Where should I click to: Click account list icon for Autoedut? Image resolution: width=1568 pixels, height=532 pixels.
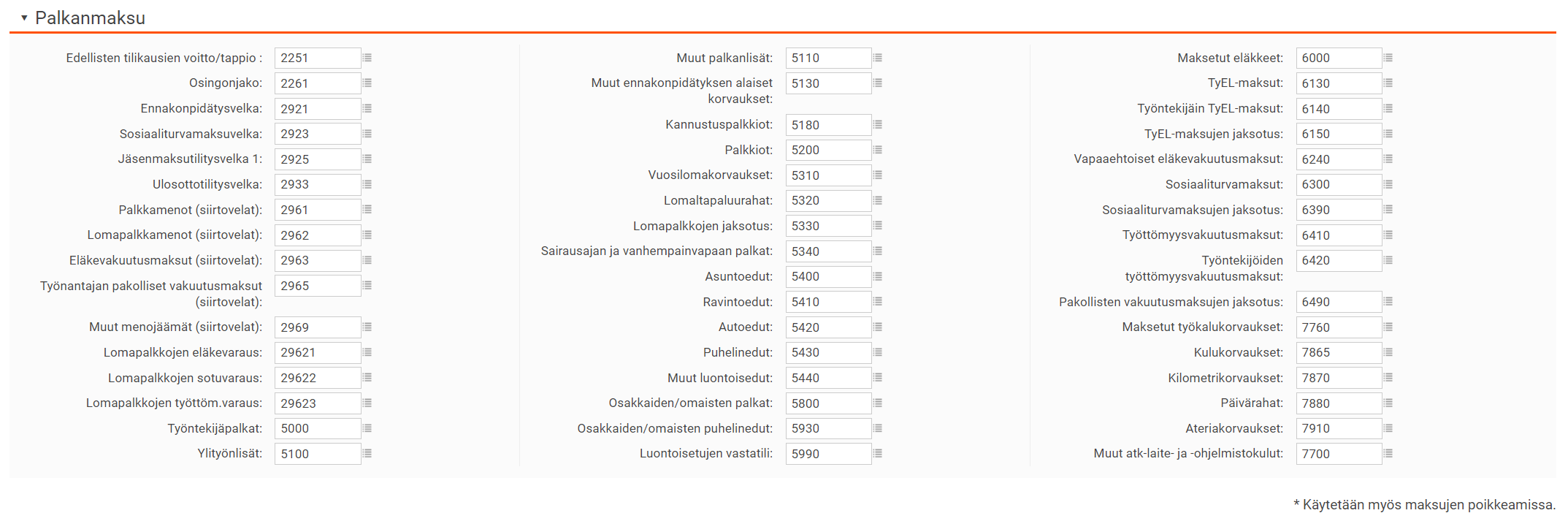coord(878,327)
